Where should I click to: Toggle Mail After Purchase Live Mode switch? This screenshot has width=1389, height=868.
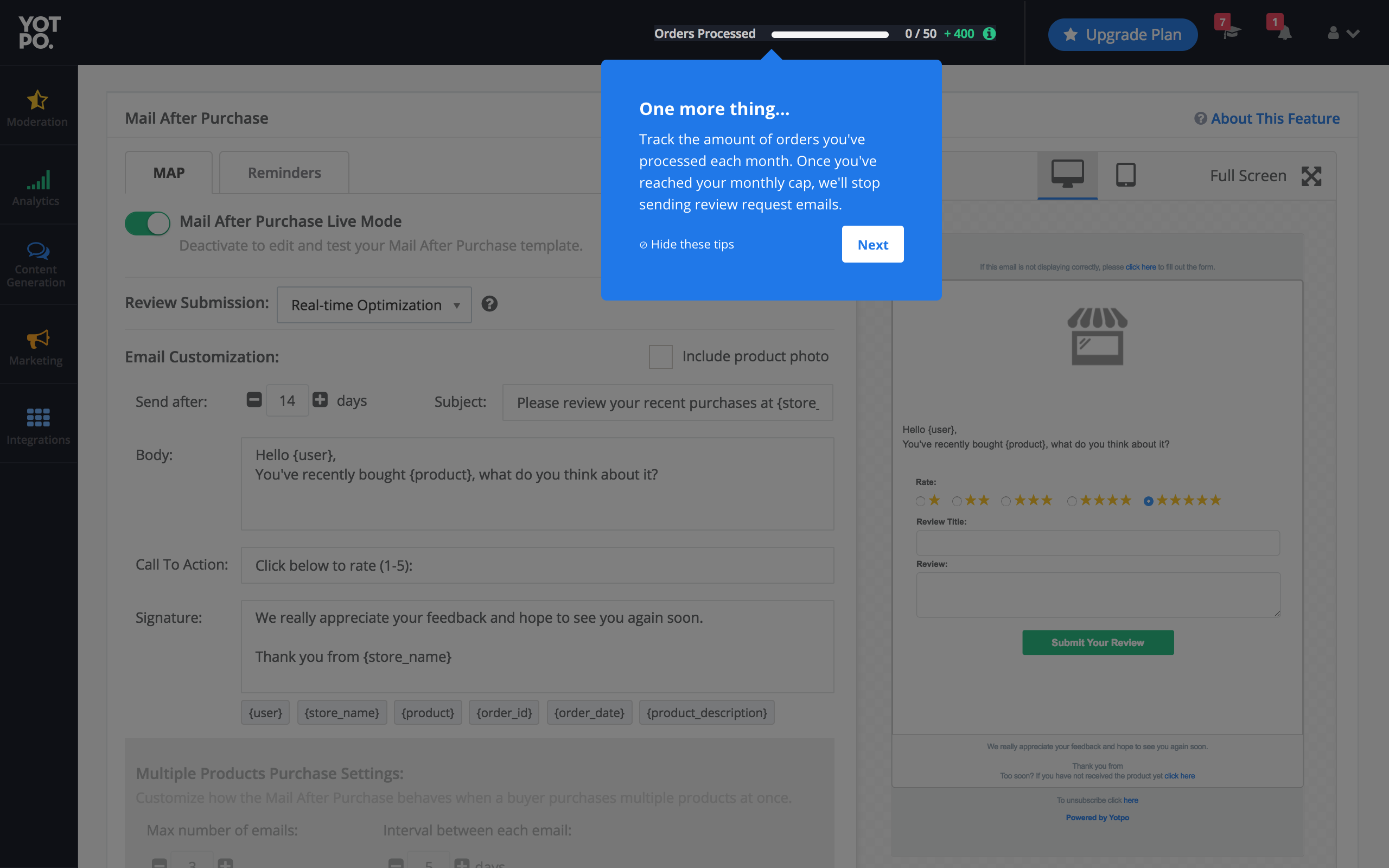tap(148, 224)
